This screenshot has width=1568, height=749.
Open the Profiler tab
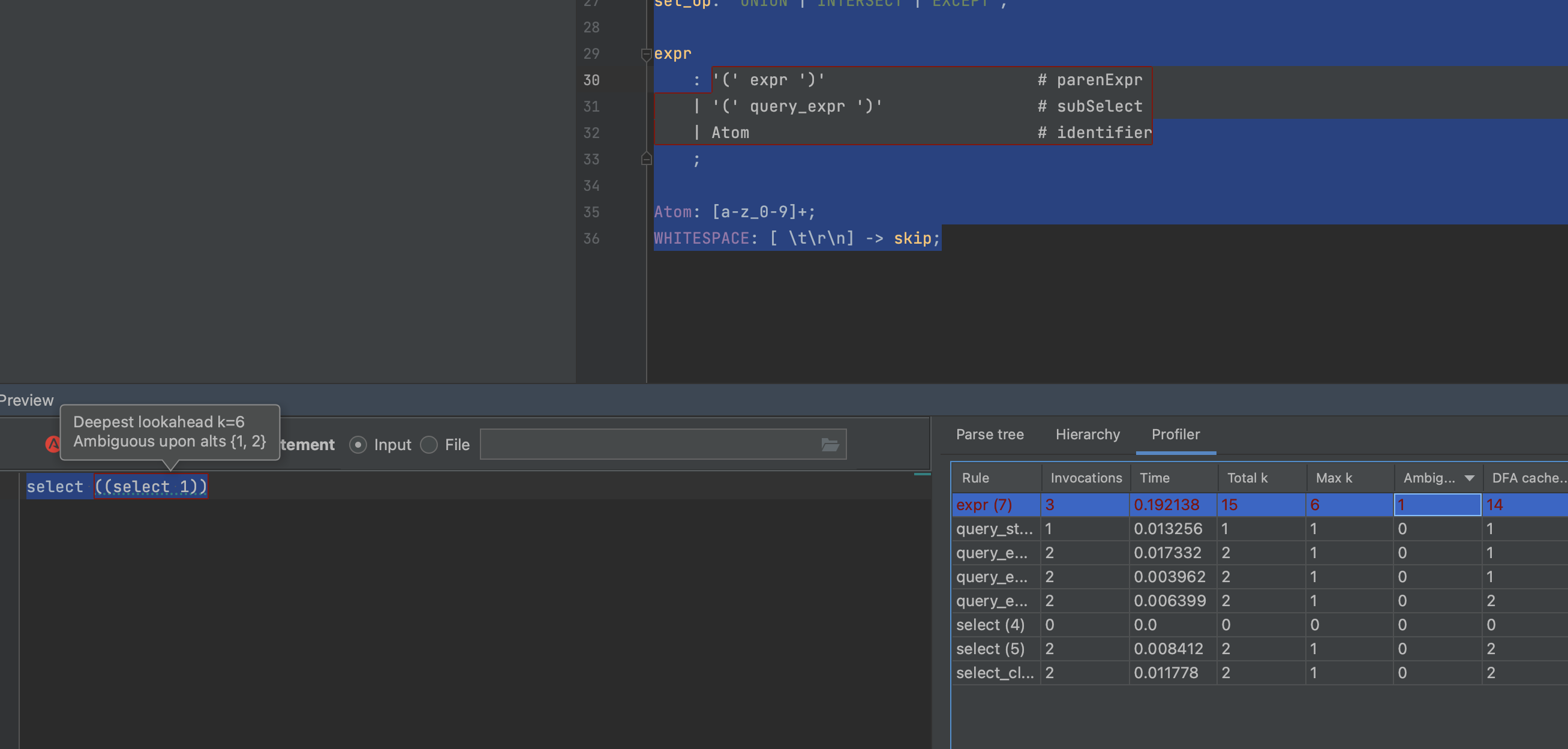point(1175,434)
